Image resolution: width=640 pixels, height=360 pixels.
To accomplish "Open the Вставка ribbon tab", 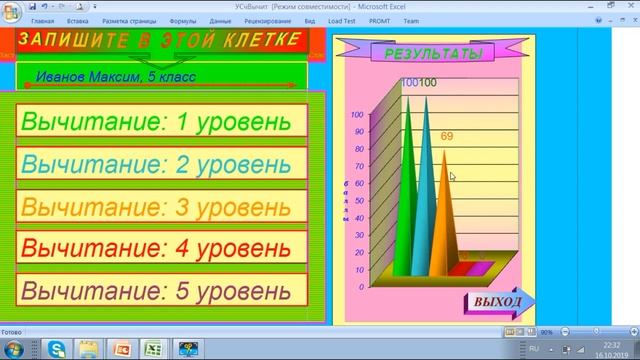I will 78,21.
